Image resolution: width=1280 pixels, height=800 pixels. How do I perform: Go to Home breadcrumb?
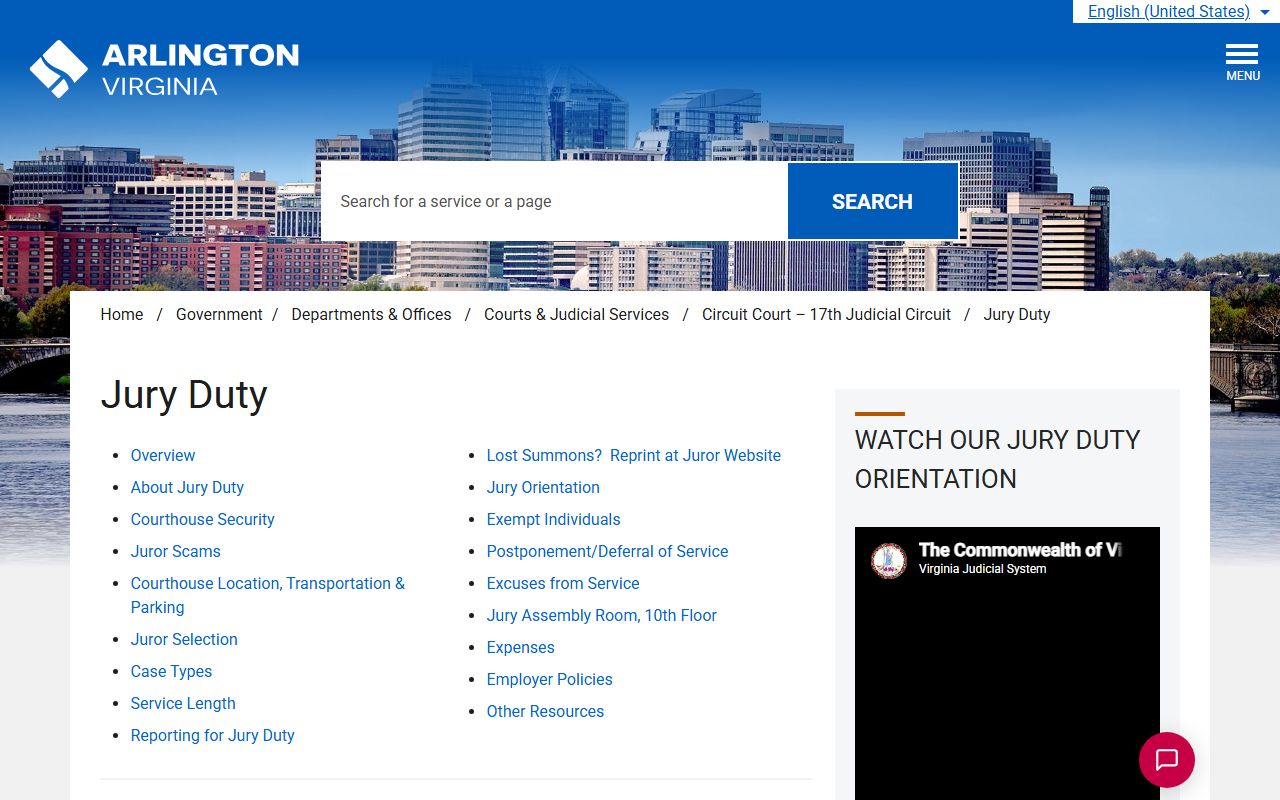pos(122,314)
